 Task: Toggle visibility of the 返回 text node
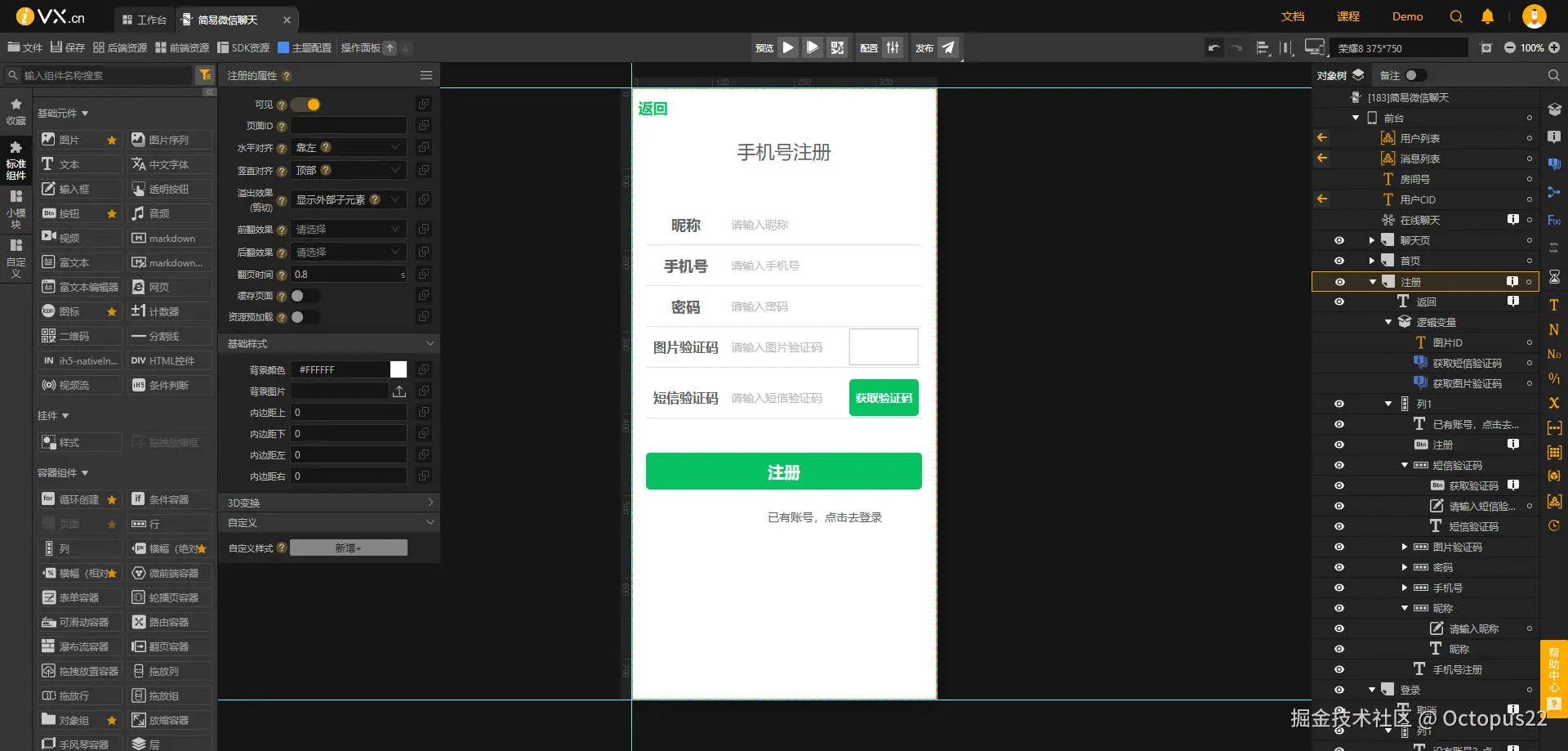[1339, 302]
